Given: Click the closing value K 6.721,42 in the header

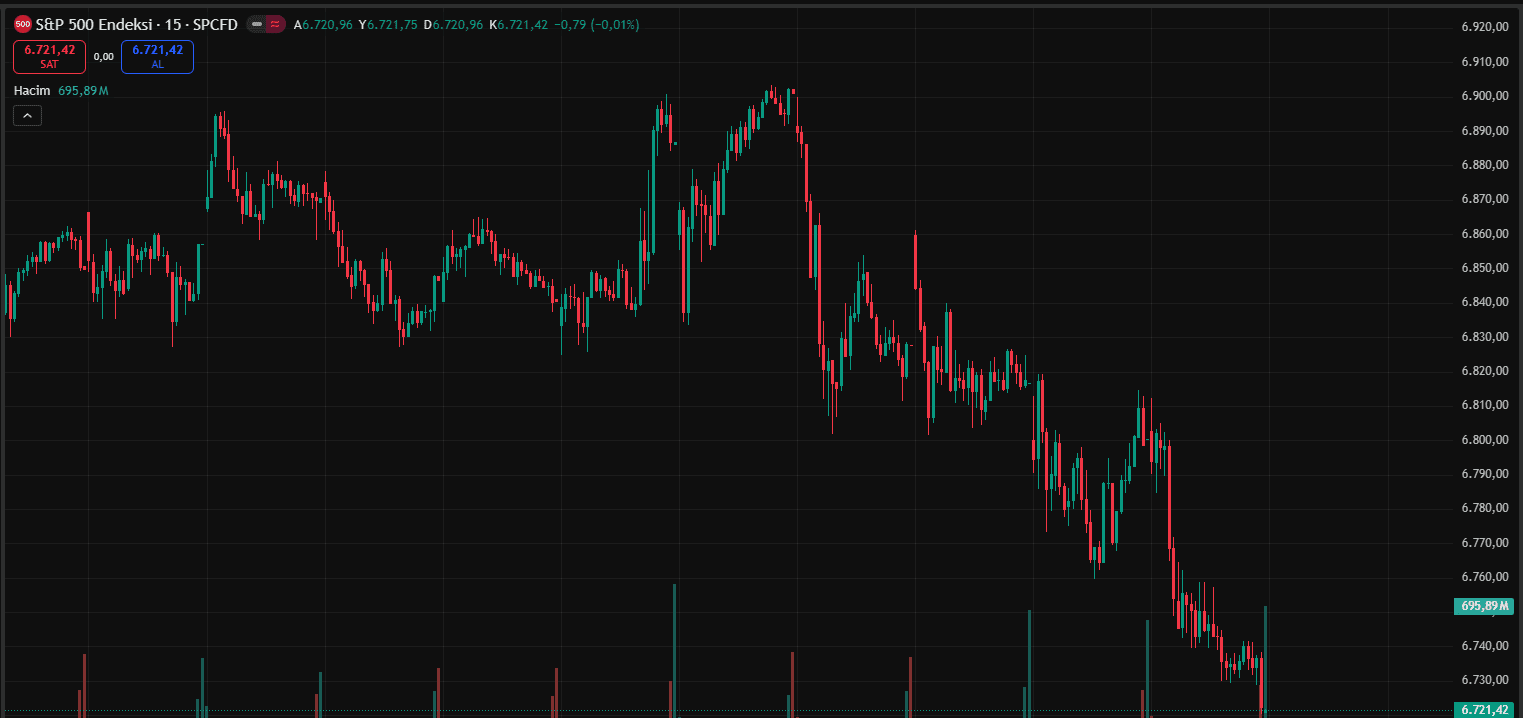Looking at the screenshot, I should point(518,24).
